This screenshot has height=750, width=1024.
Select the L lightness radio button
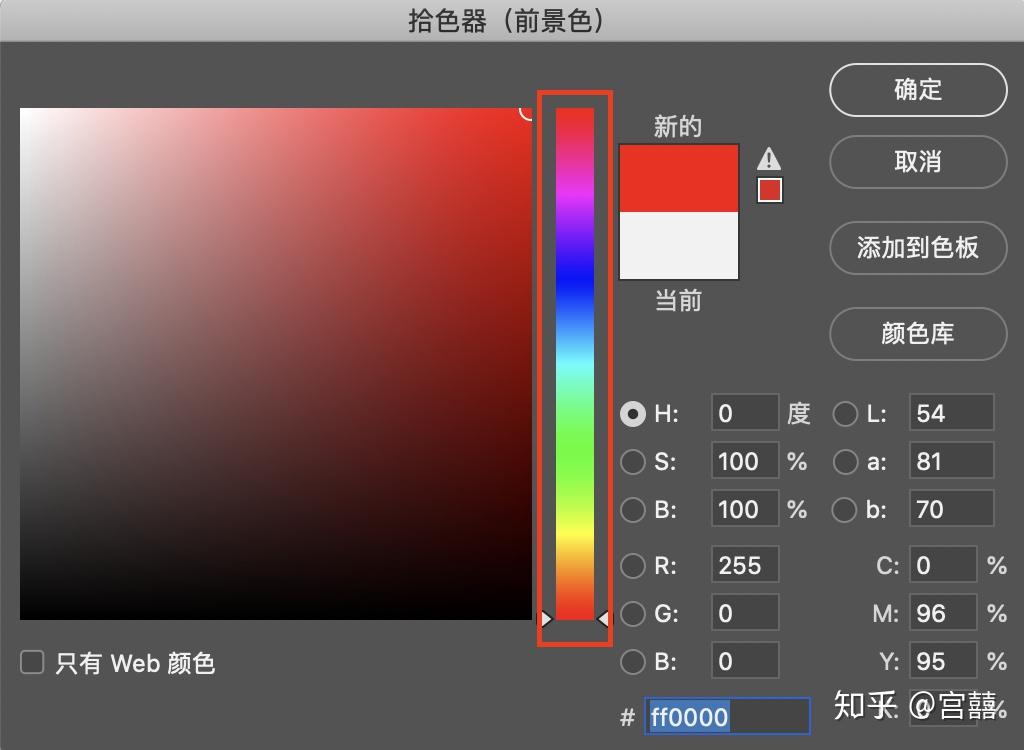[x=845, y=413]
